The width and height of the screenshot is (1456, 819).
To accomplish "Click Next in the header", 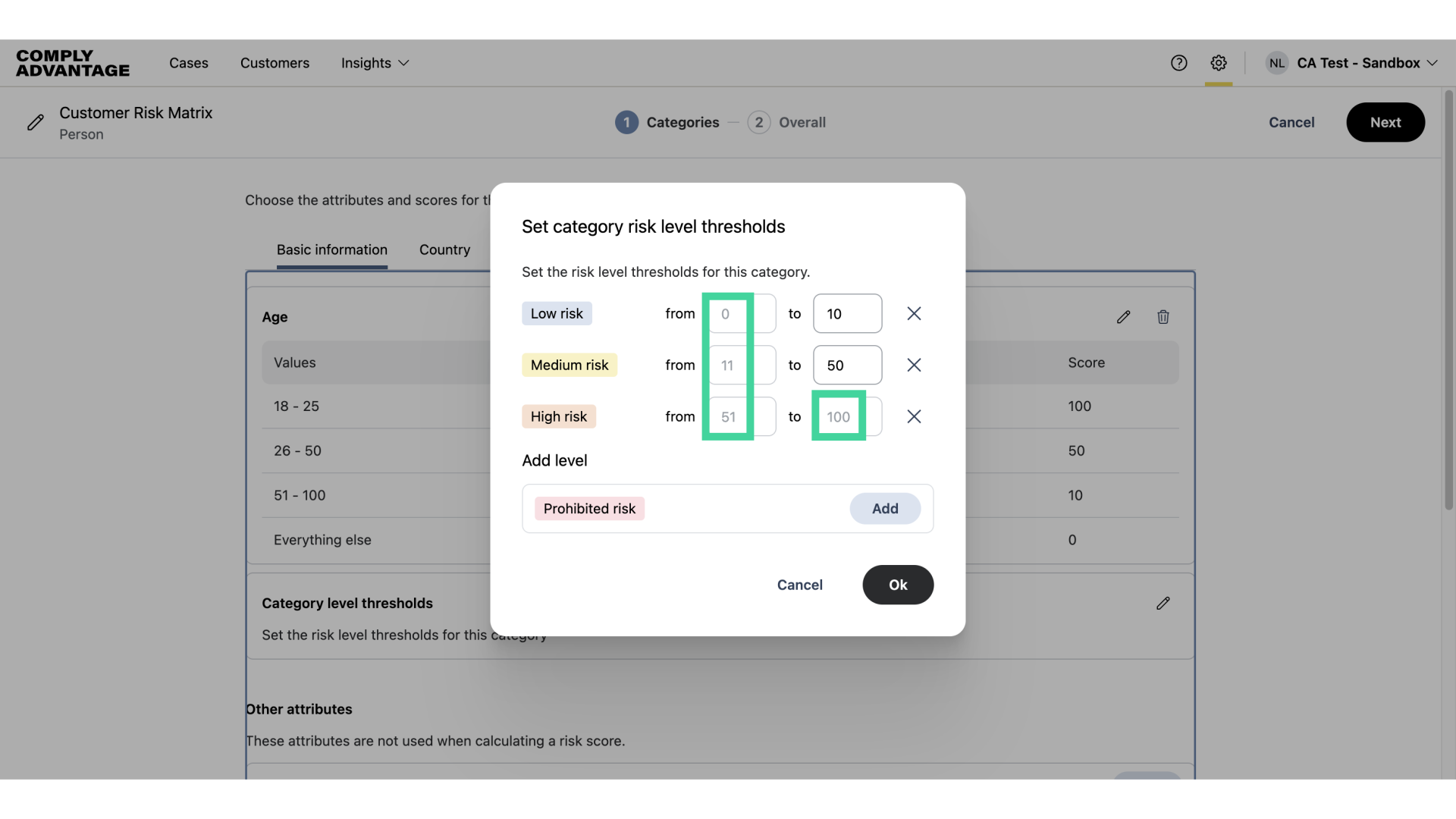I will tap(1385, 122).
